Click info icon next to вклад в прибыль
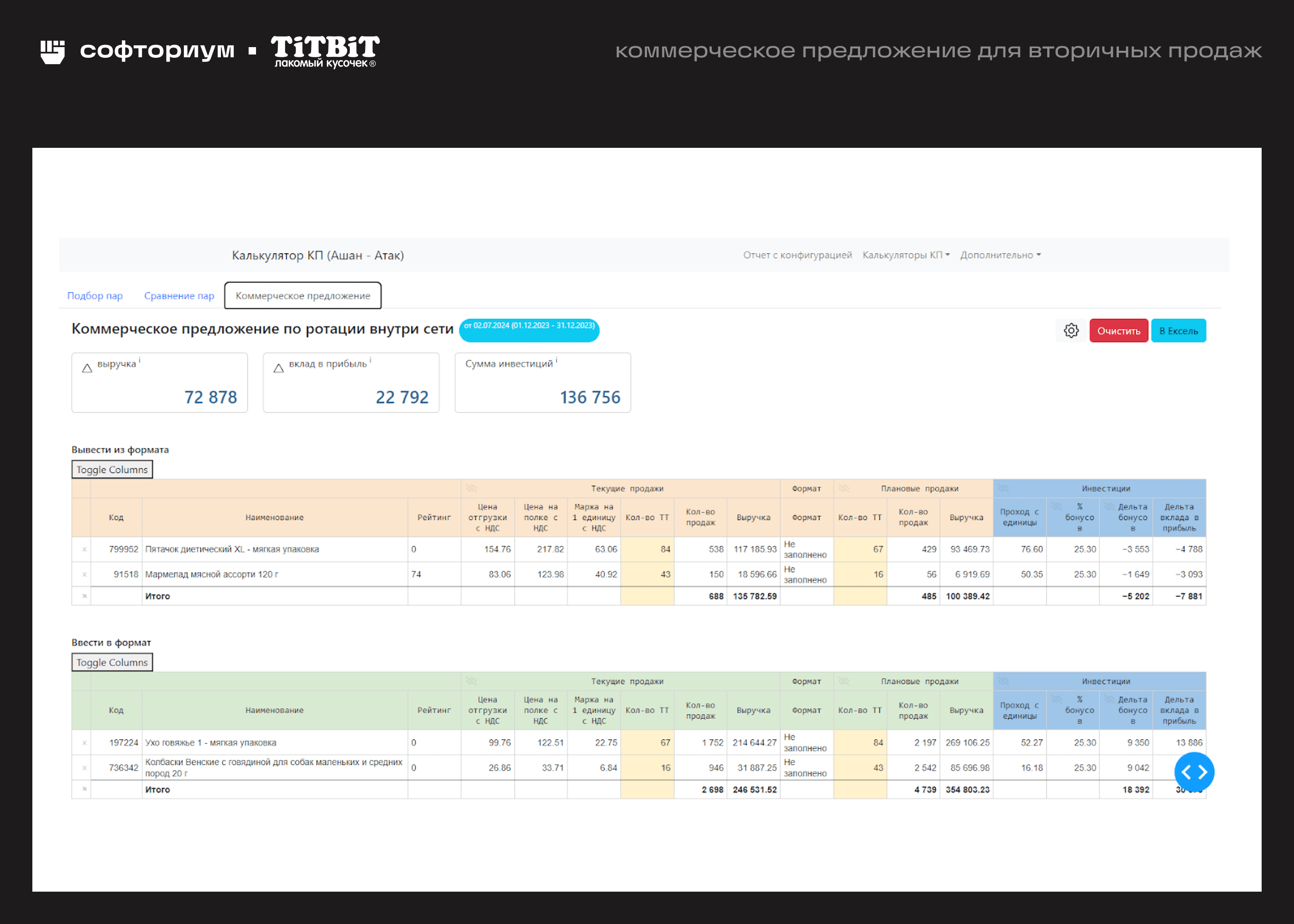Screen dimensions: 1294x924 371,359
